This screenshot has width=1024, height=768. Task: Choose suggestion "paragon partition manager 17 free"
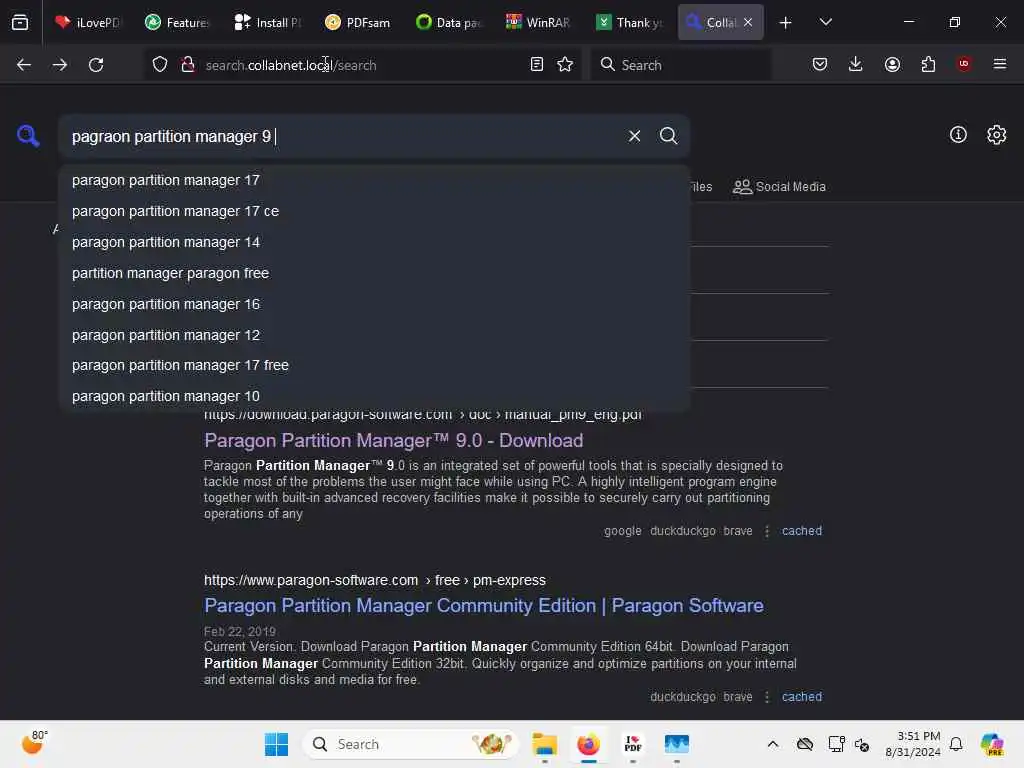pos(374,365)
